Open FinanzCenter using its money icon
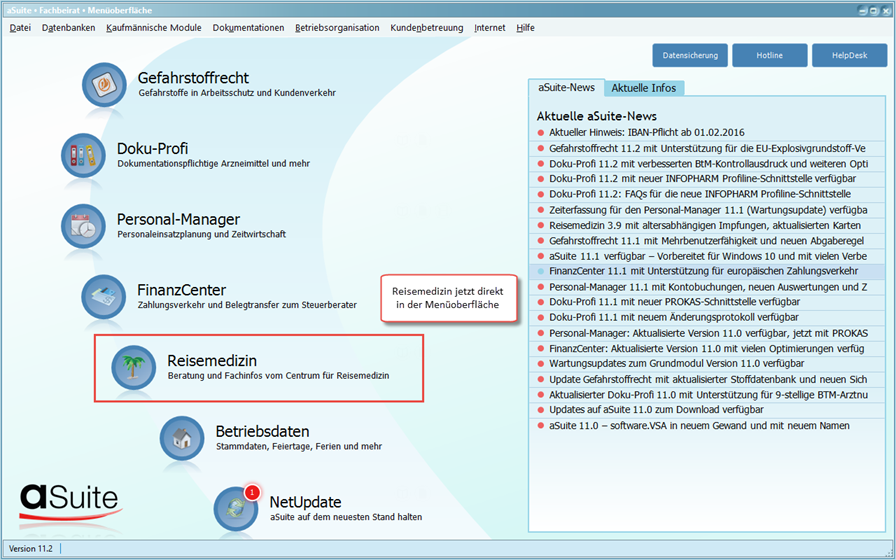Image resolution: width=896 pixels, height=560 pixels. 105,297
